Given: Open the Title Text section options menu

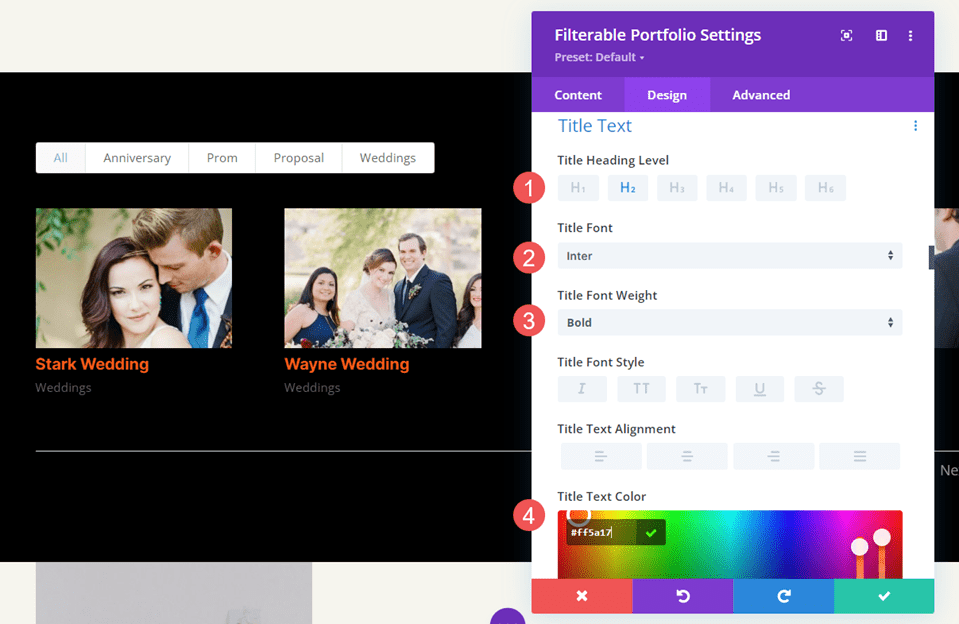Looking at the screenshot, I should coord(915,126).
